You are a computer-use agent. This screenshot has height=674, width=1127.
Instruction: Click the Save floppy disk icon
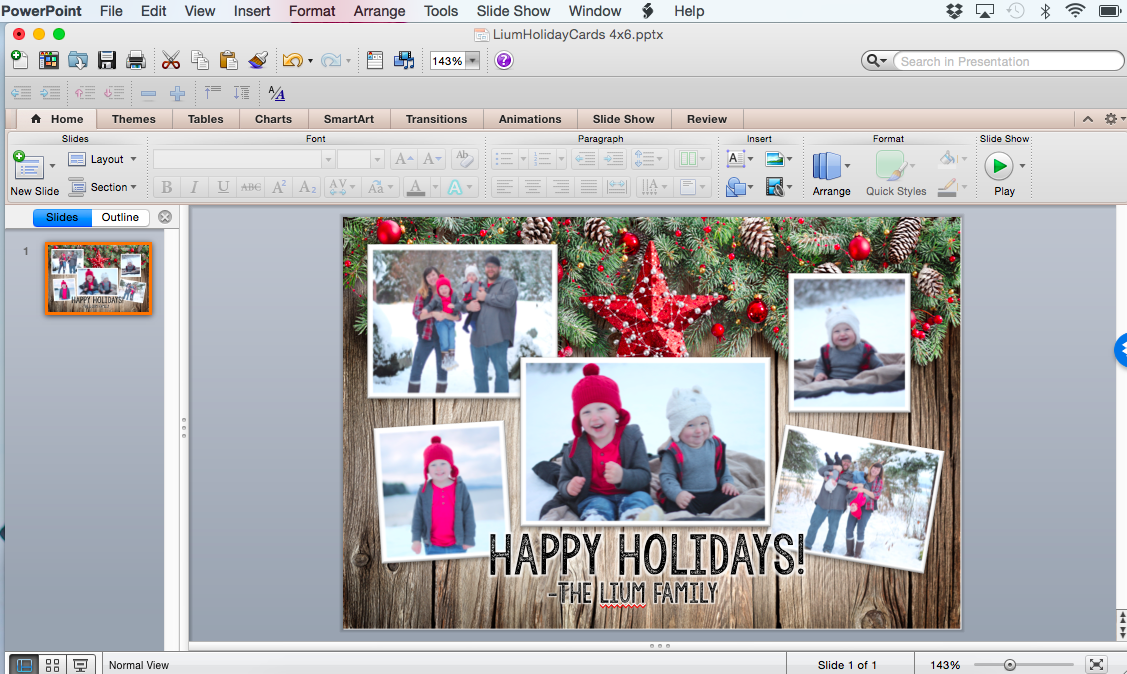click(x=107, y=61)
